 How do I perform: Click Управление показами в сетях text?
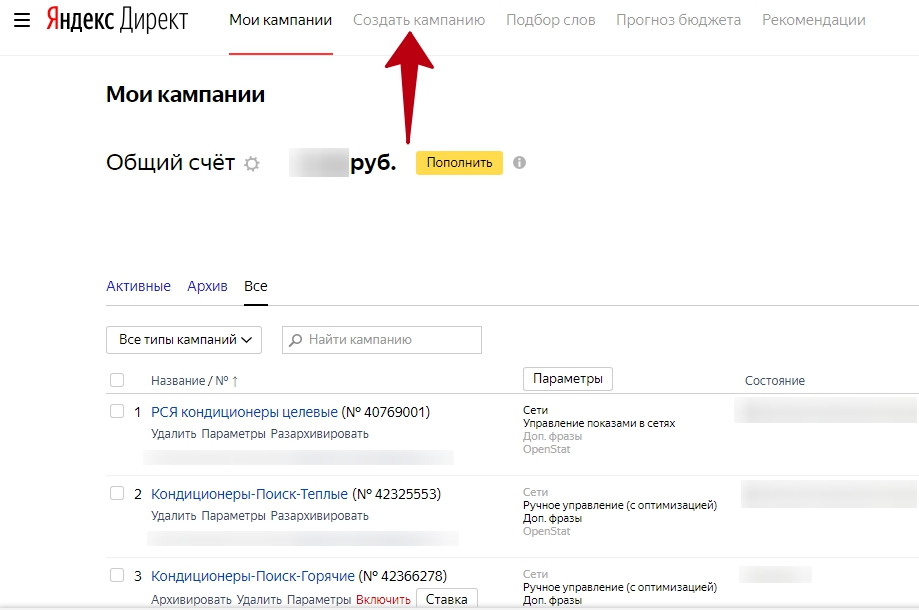[599, 423]
